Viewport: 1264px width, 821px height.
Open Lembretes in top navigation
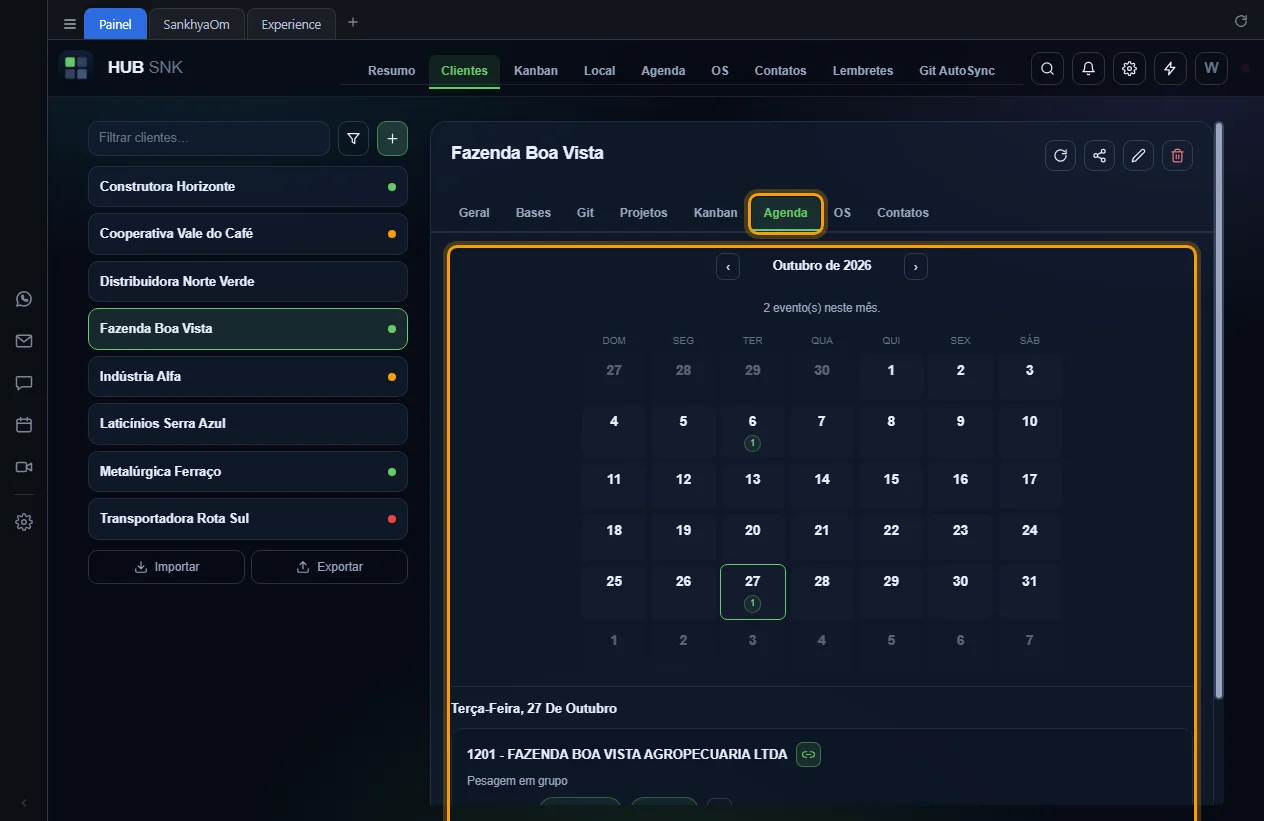click(x=863, y=71)
